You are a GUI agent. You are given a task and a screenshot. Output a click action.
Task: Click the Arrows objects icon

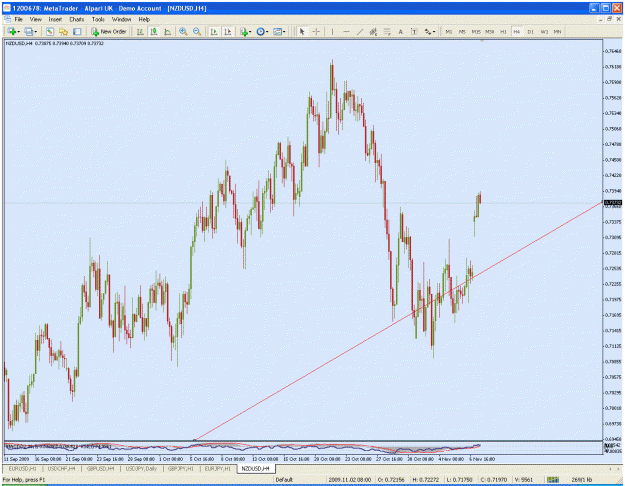428,31
